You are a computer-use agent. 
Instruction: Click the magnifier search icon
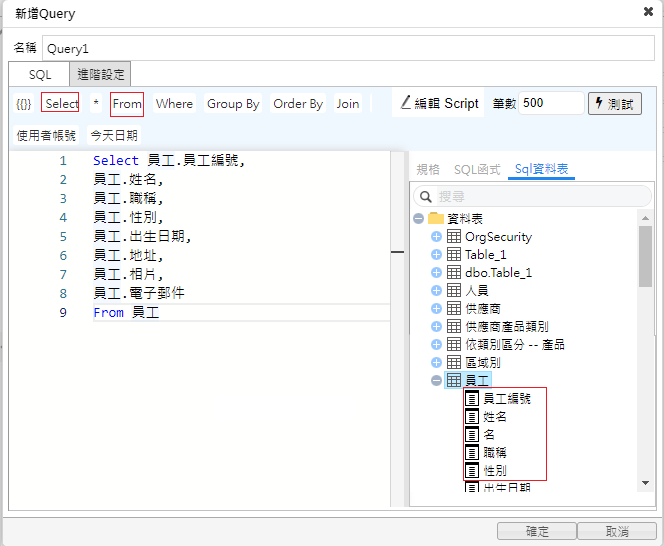coord(425,197)
